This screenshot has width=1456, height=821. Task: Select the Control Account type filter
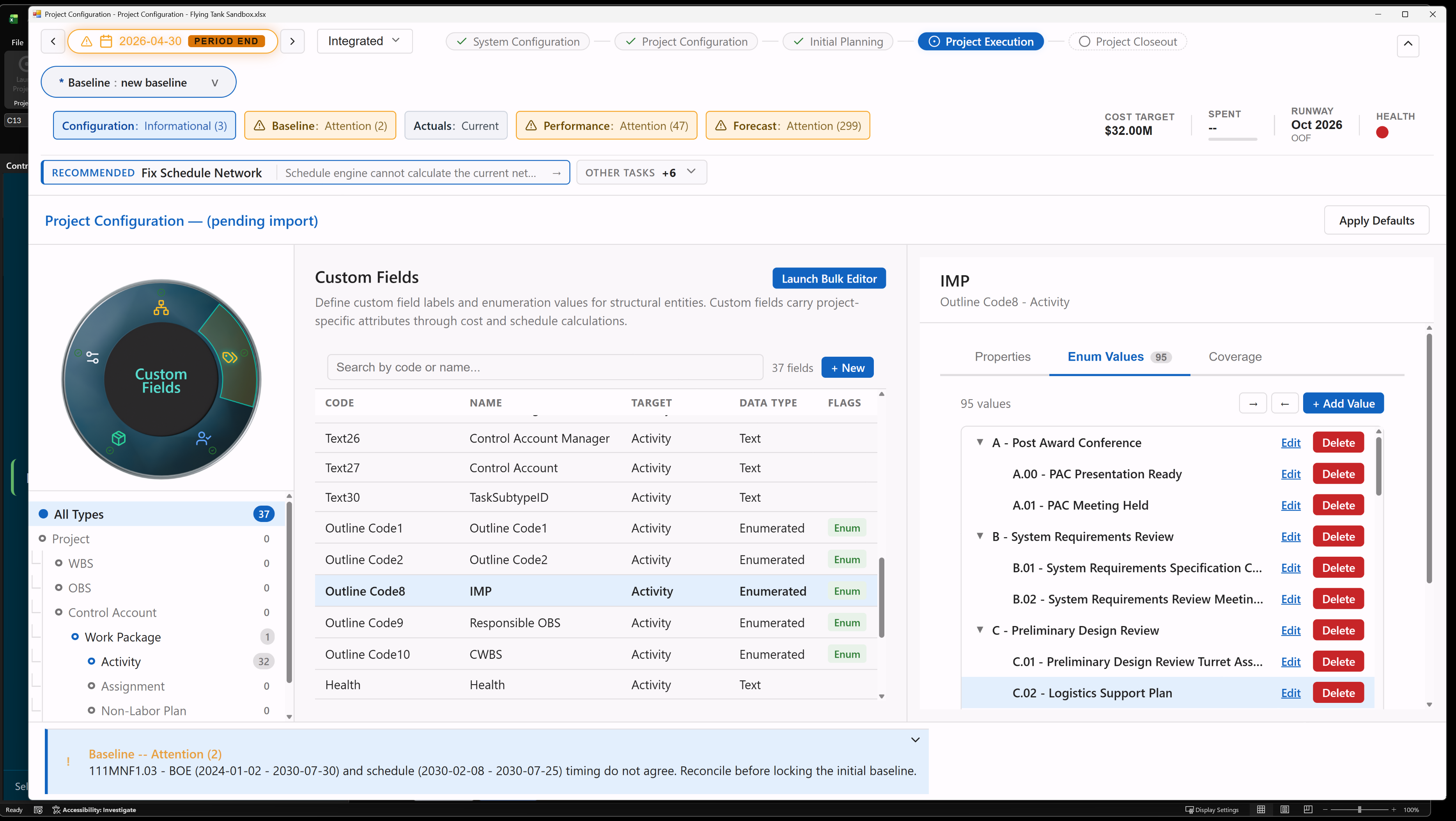[x=157, y=612]
